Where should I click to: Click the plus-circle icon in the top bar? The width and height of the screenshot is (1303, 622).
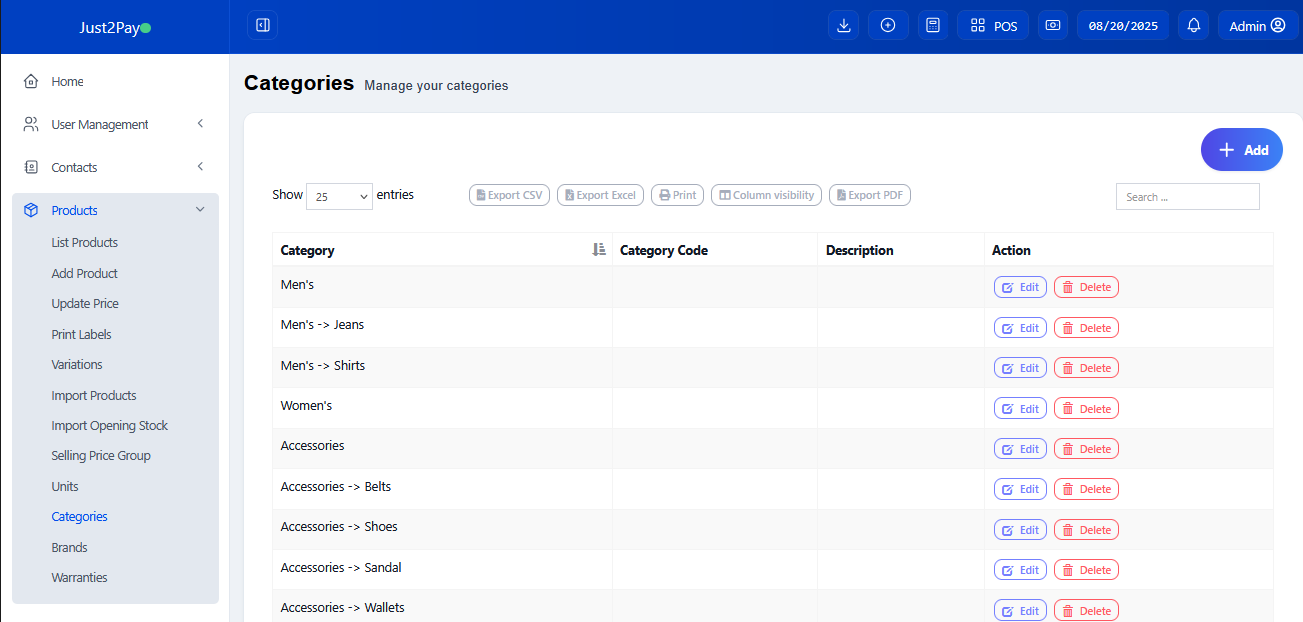888,26
